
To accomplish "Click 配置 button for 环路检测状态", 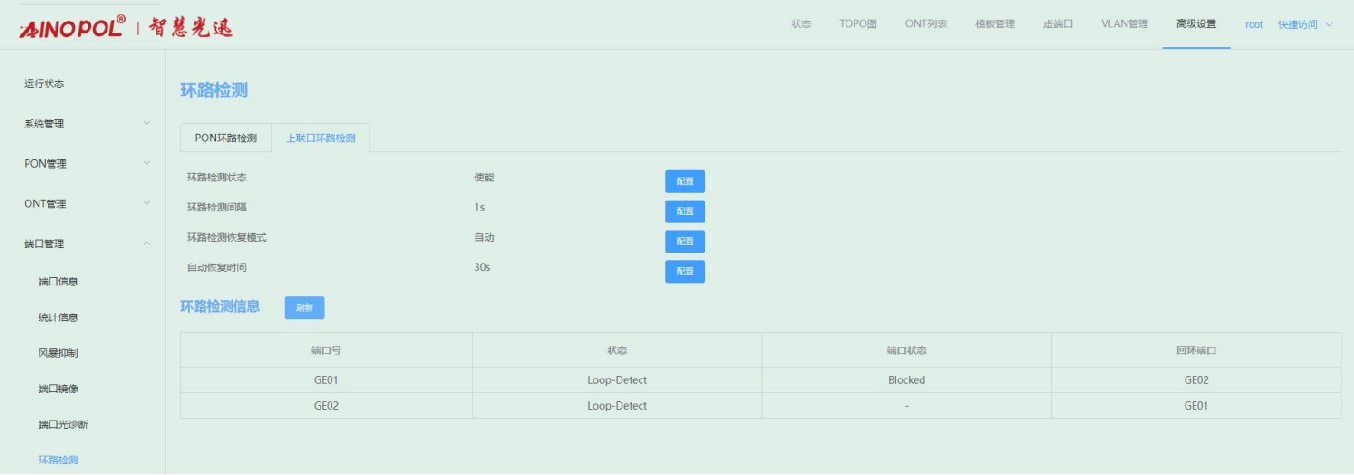I will pos(684,181).
